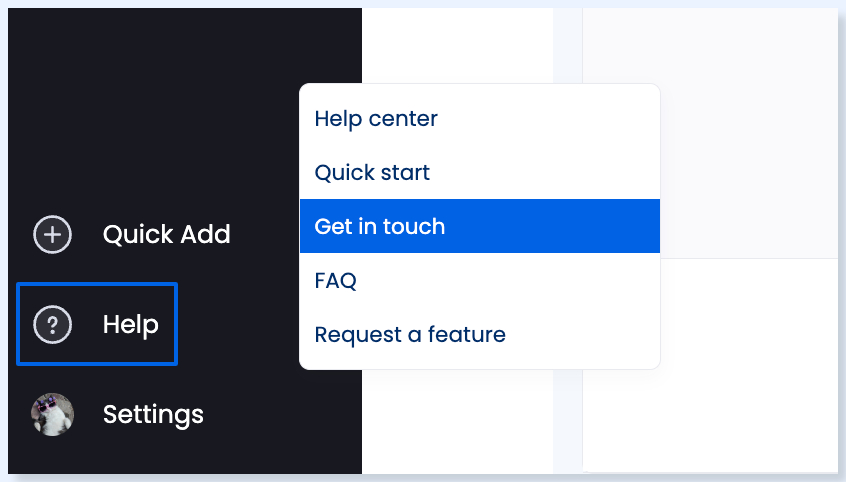This screenshot has width=846, height=482.
Task: Click the Help text in the sidebar
Action: tap(130, 325)
